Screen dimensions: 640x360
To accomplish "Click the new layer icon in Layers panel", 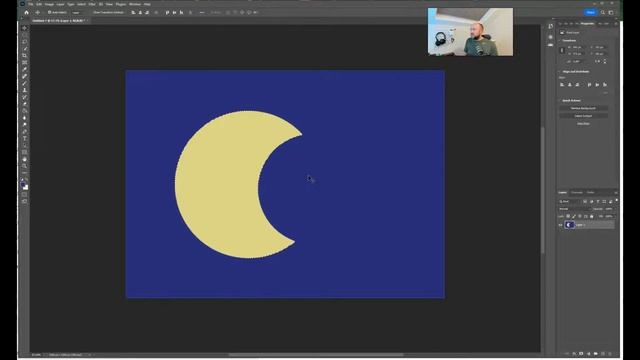I will (603, 353).
